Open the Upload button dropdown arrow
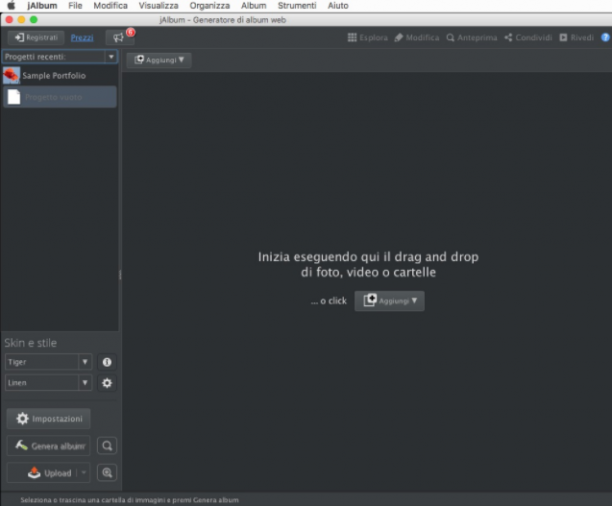The height and width of the screenshot is (506, 612). point(84,473)
